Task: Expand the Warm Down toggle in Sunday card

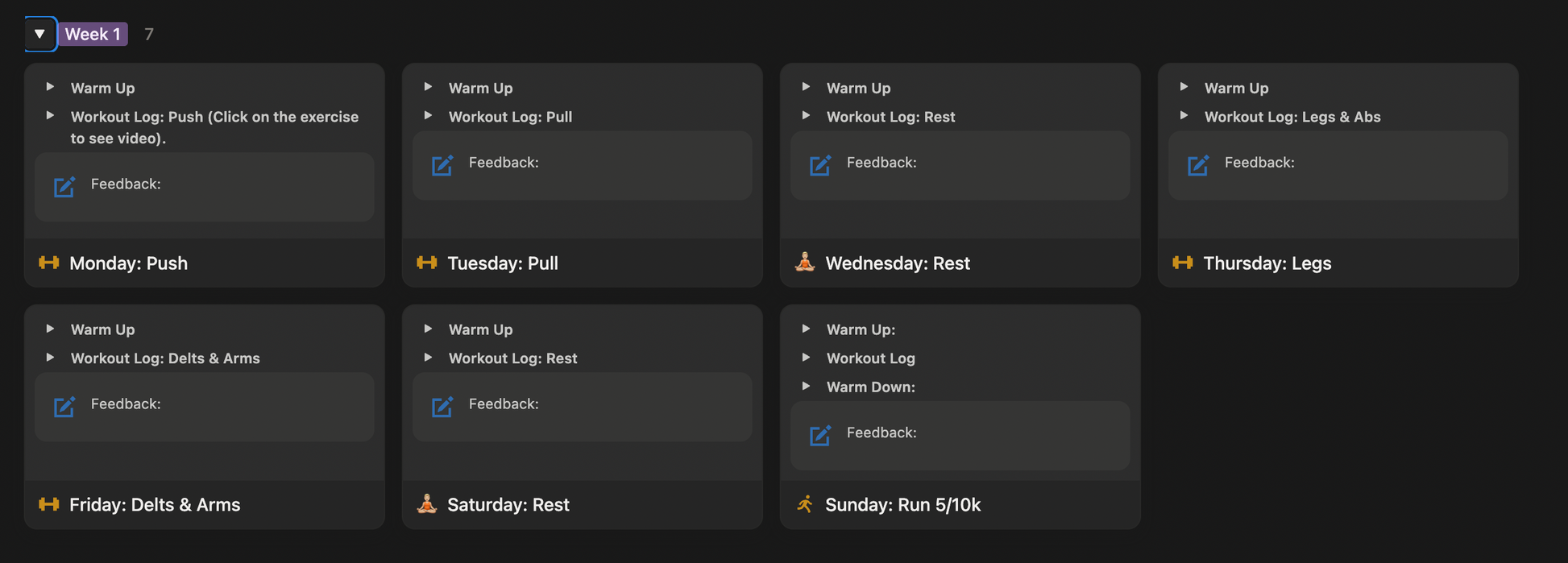Action: click(806, 387)
